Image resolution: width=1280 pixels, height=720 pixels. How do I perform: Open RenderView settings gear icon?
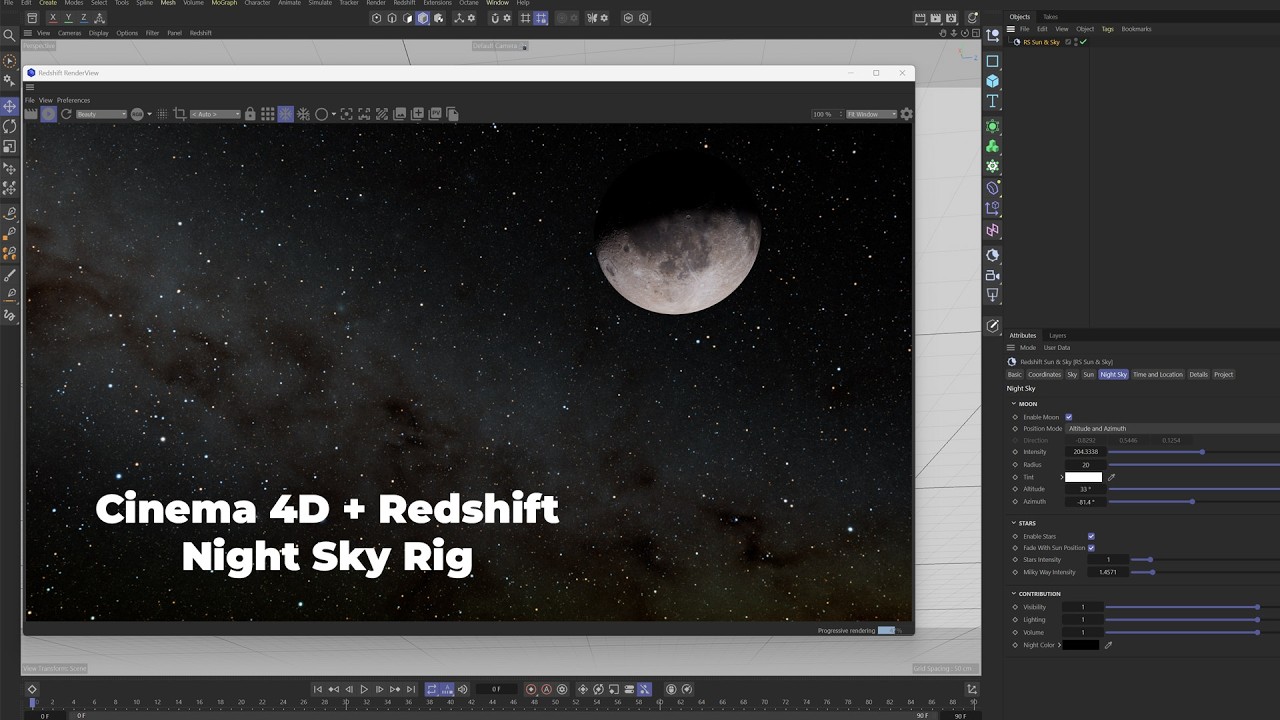[x=906, y=114]
